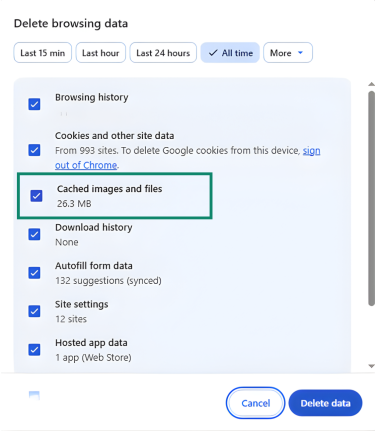Uncheck Cookies and other site data checkbox
Viewport: 375px width, 431px height.
coord(34,150)
